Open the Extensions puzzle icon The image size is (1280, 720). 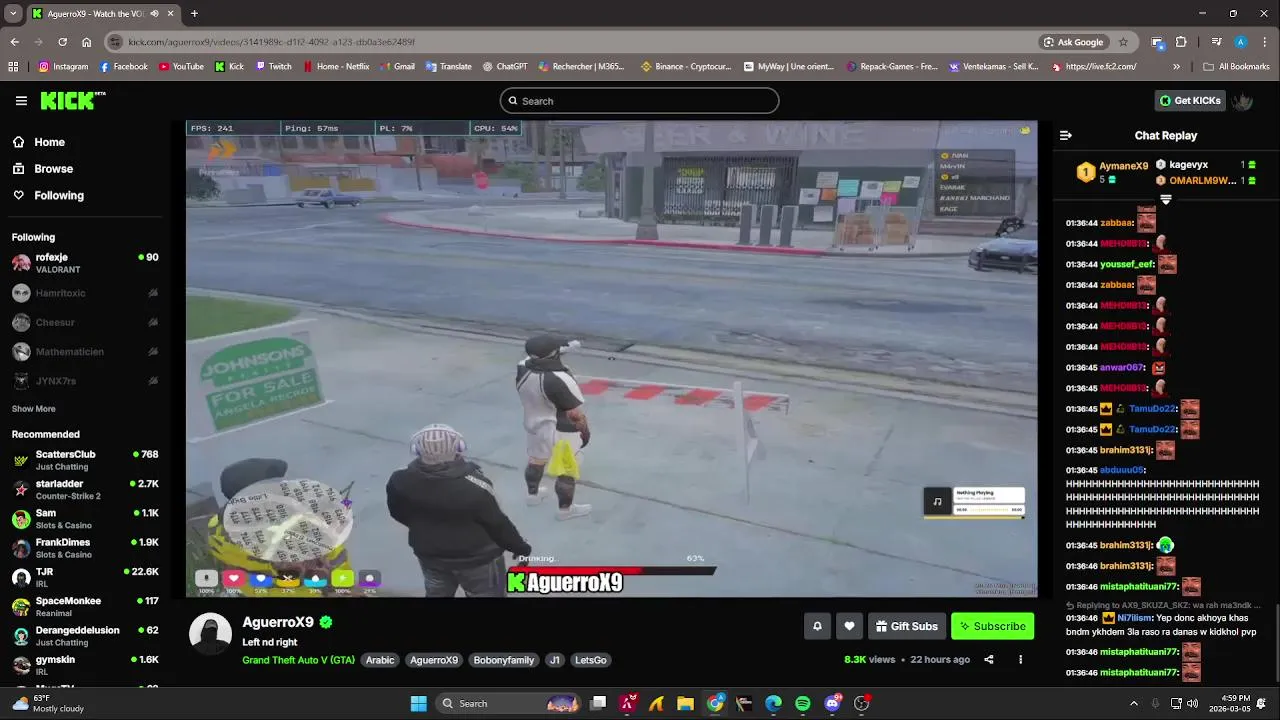click(1181, 42)
